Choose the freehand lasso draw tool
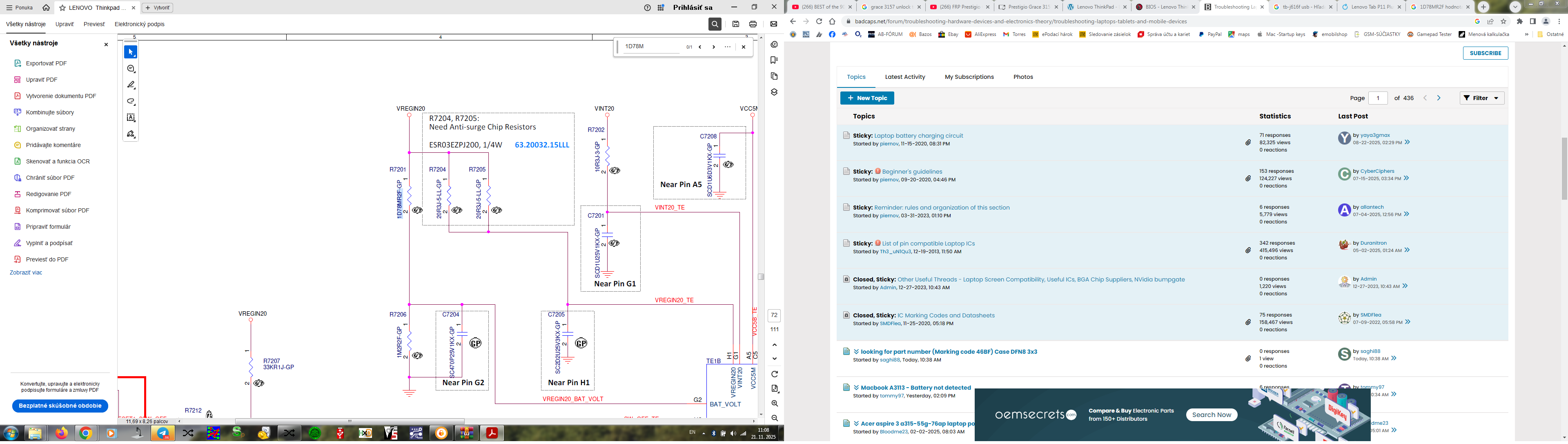The width and height of the screenshot is (1568, 444). (131, 102)
